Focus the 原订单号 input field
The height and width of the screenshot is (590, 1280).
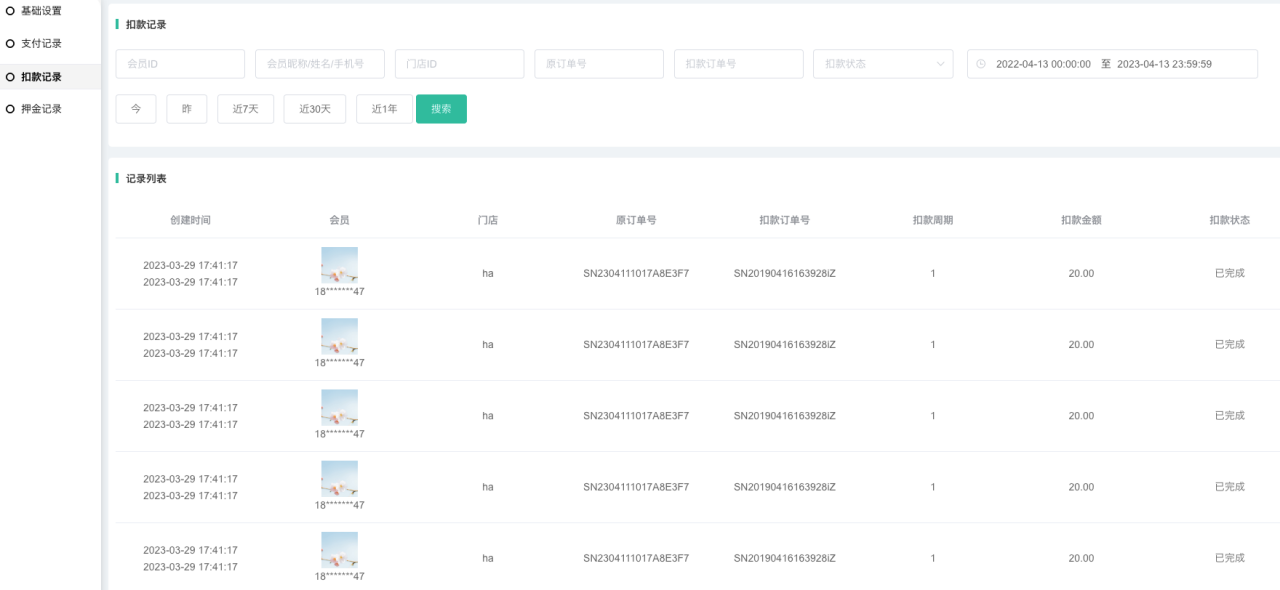[x=598, y=64]
